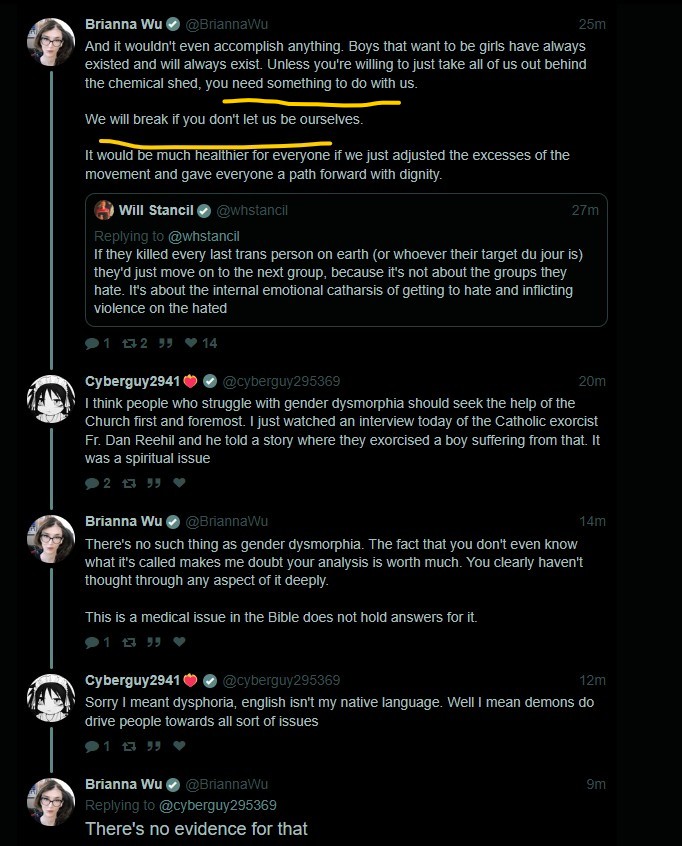Retweet Cyberguy2941's 12m tweet
This screenshot has width=682, height=846.
pos(129,746)
